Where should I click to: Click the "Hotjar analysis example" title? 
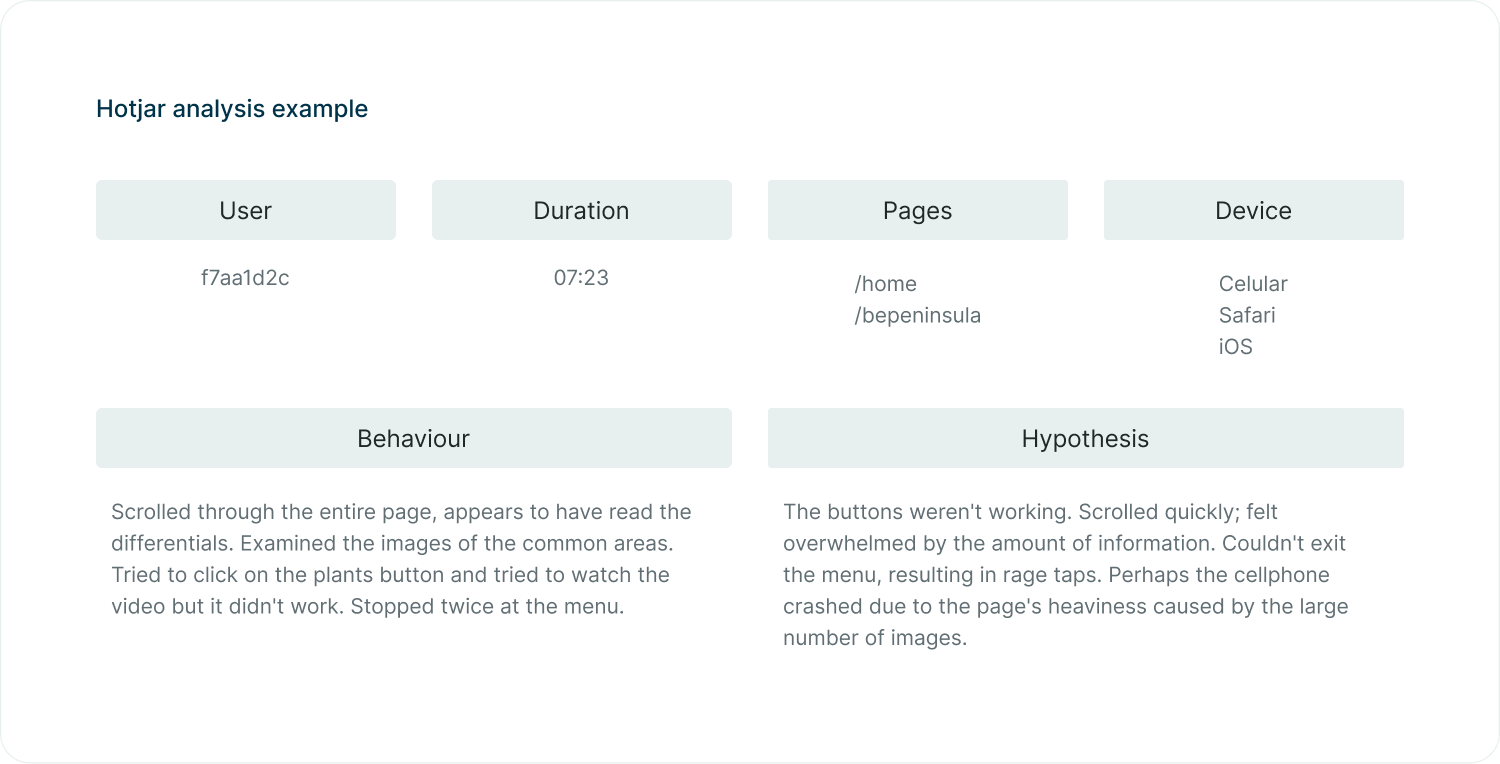pos(232,109)
